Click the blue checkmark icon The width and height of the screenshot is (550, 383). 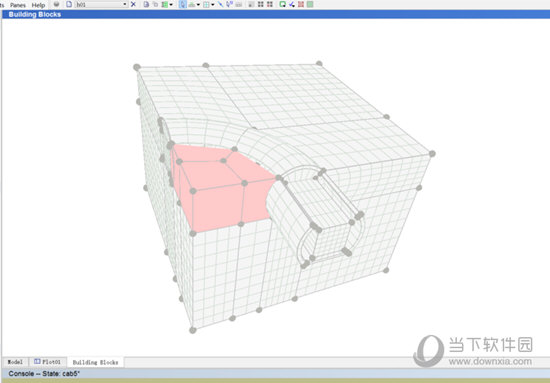(291, 4)
